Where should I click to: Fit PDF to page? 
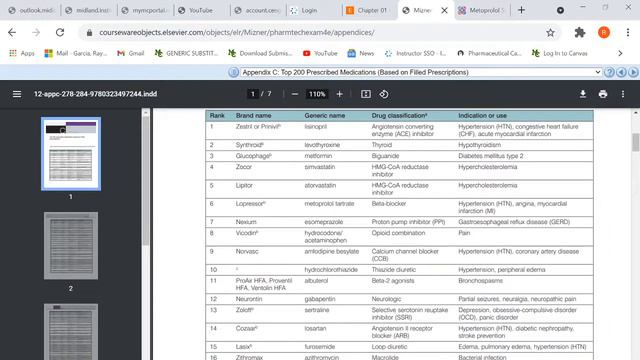(x=366, y=94)
